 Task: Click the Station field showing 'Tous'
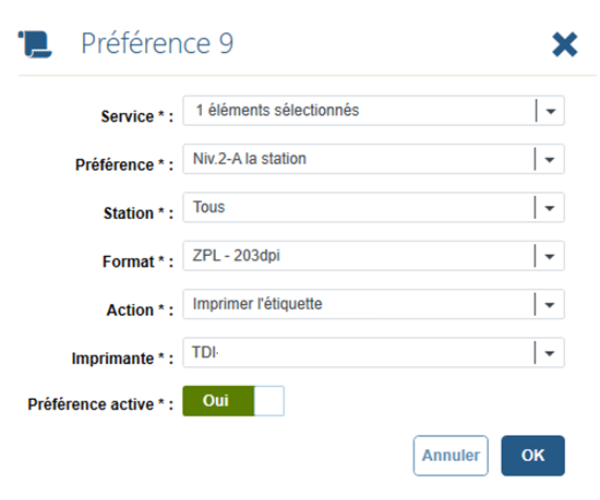(x=373, y=207)
